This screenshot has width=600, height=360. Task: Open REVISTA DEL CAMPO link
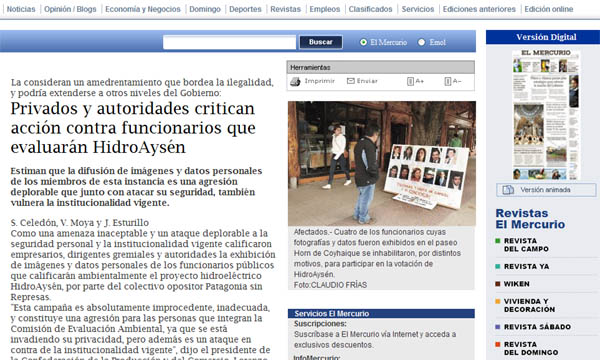(x=526, y=245)
